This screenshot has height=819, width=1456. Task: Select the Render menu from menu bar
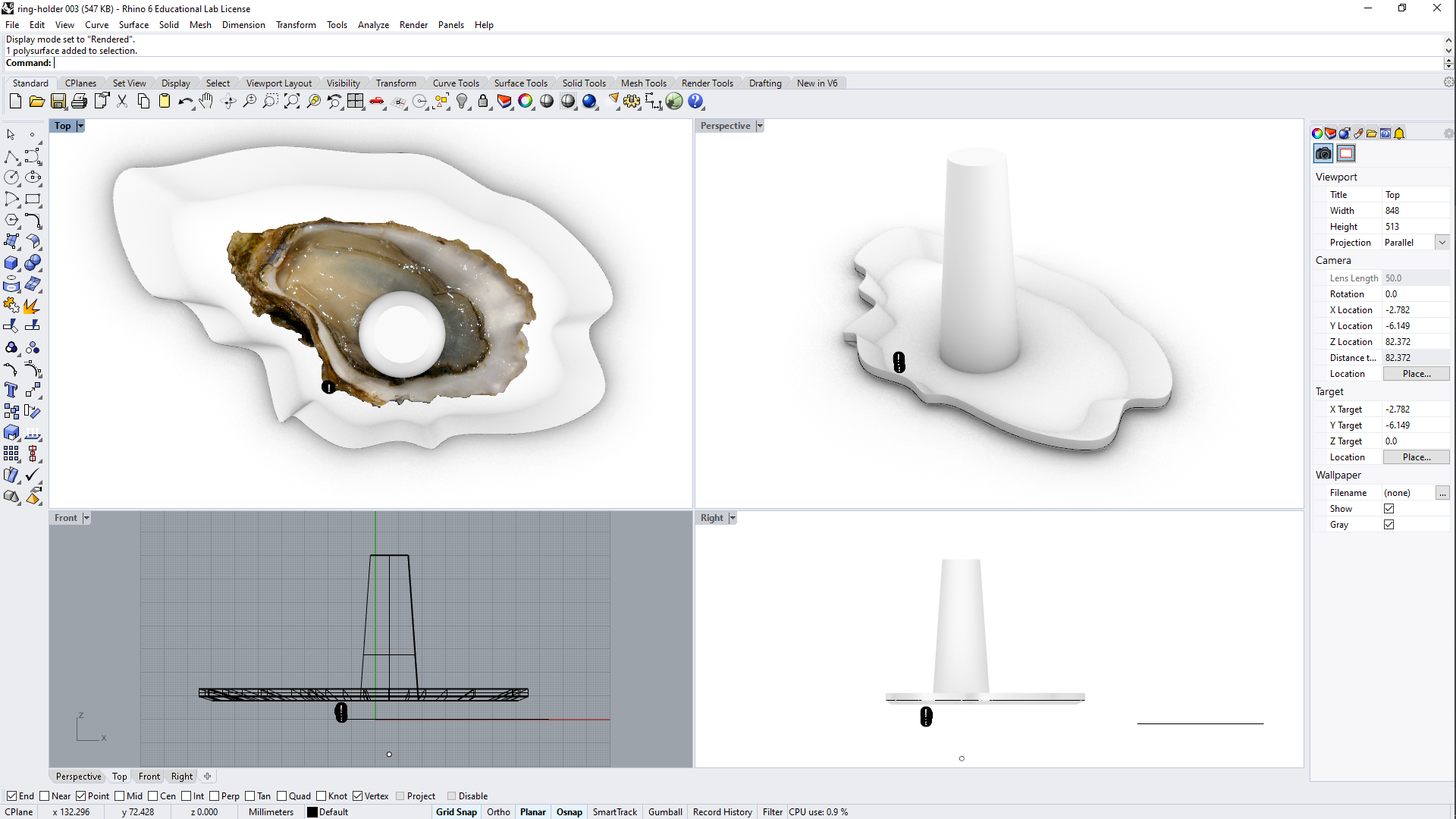[414, 24]
